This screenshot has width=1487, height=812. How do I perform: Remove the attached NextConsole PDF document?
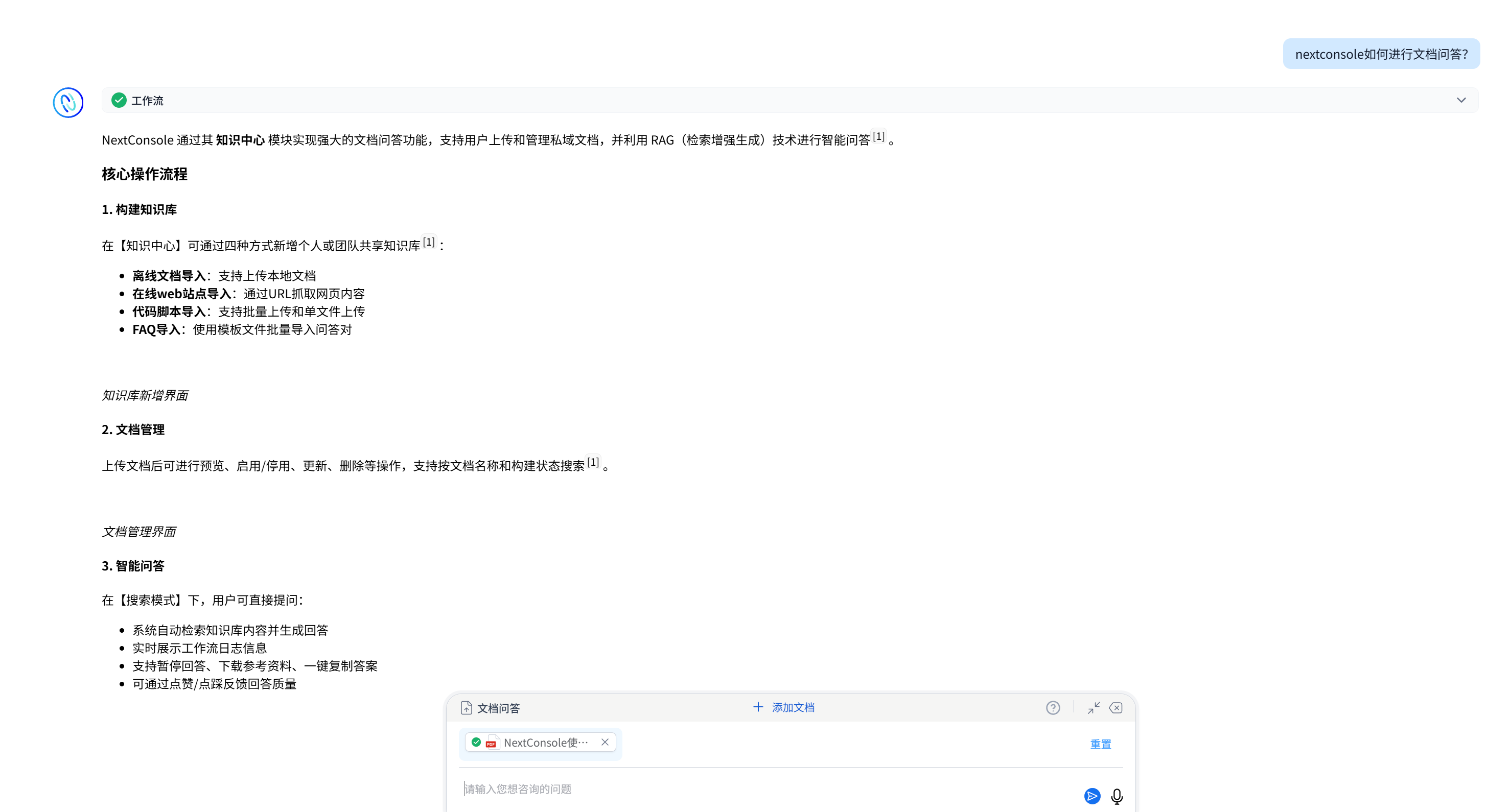(605, 742)
